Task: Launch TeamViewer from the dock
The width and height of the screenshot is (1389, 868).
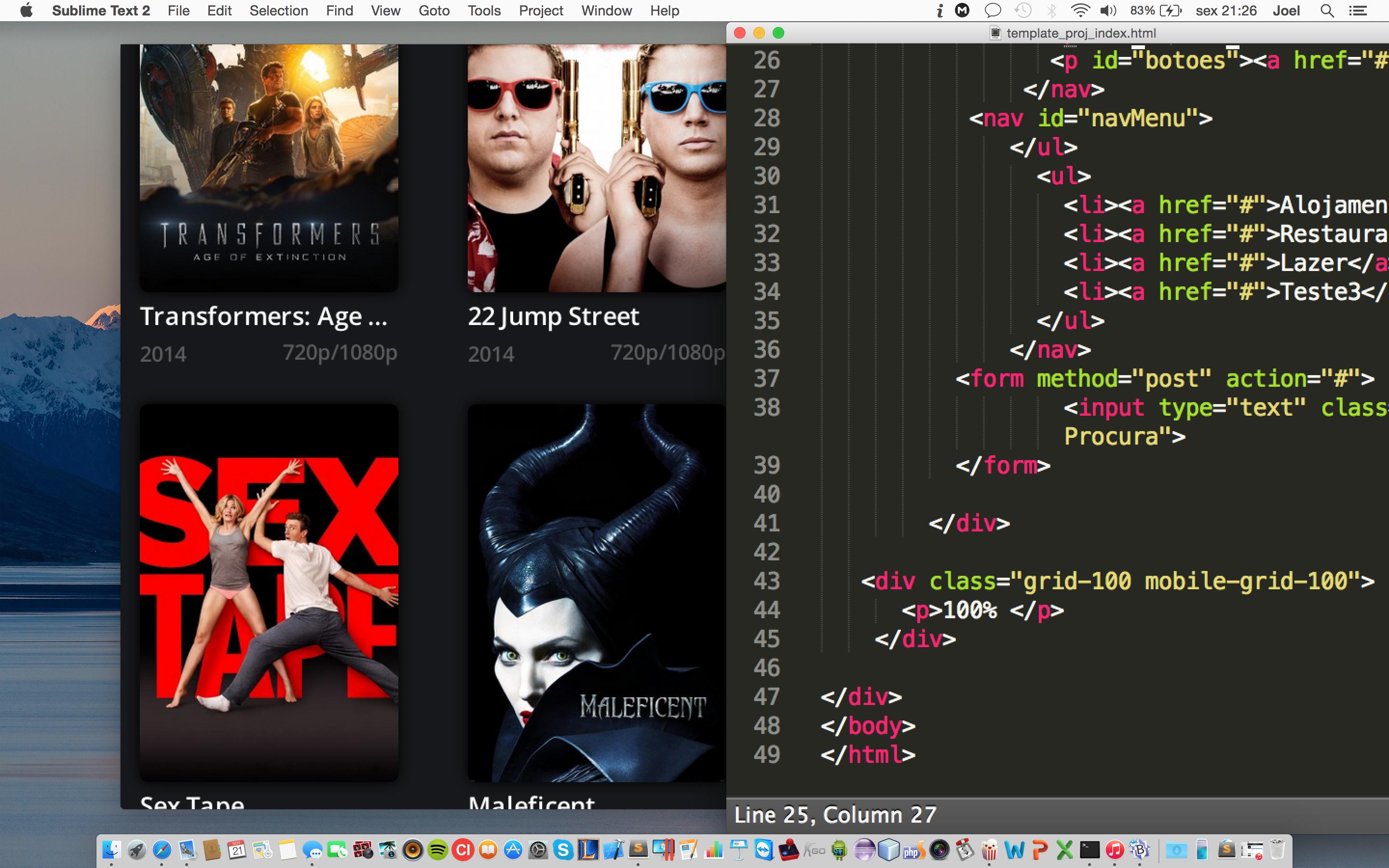Action: click(x=764, y=850)
